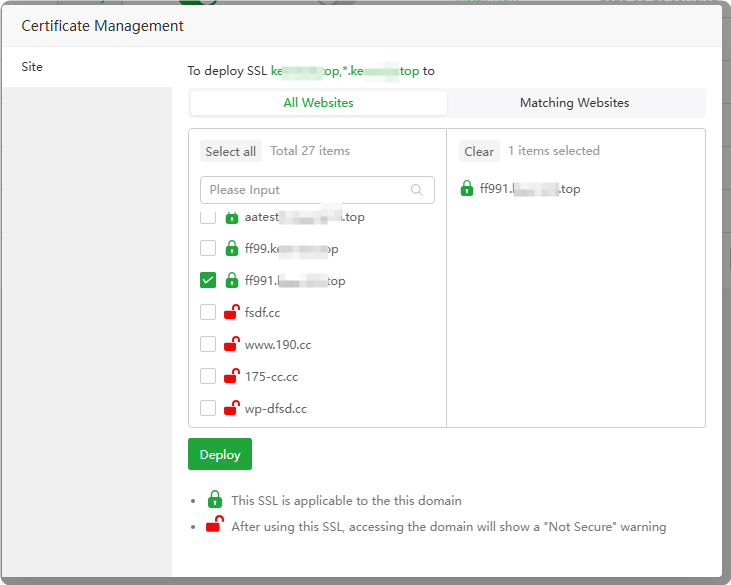Click the red padlock icon beside wp-dfsd.cc
Screen dimensions: 731x585
click(x=231, y=408)
